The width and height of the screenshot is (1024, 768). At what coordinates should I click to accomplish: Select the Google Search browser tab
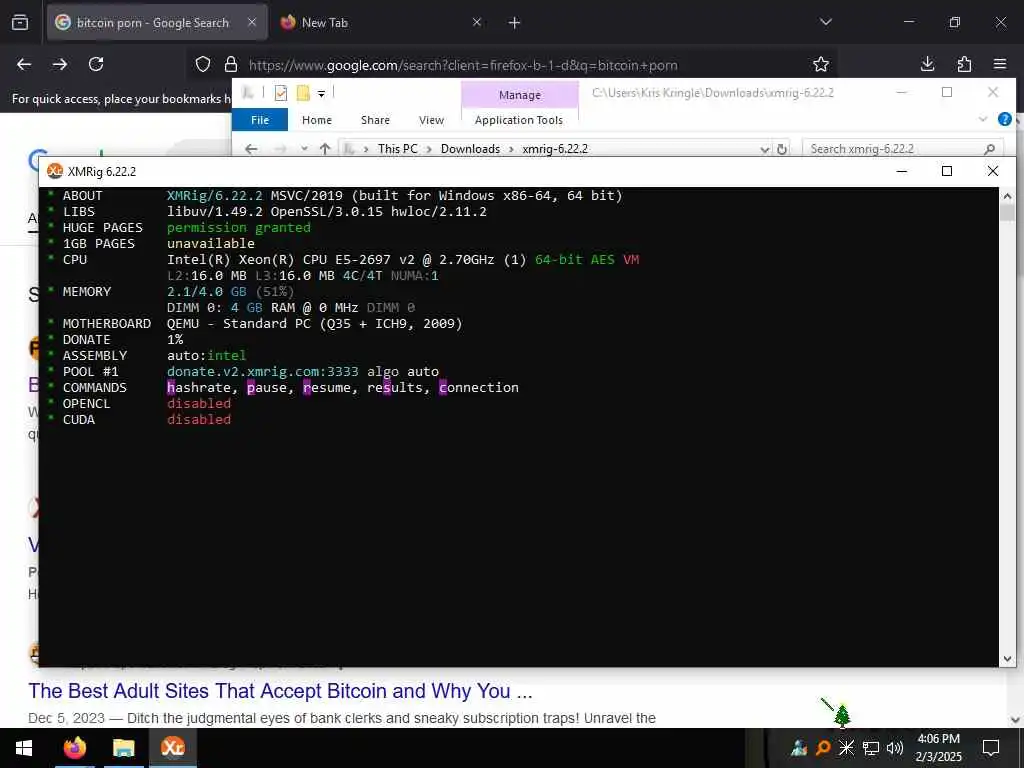point(157,23)
